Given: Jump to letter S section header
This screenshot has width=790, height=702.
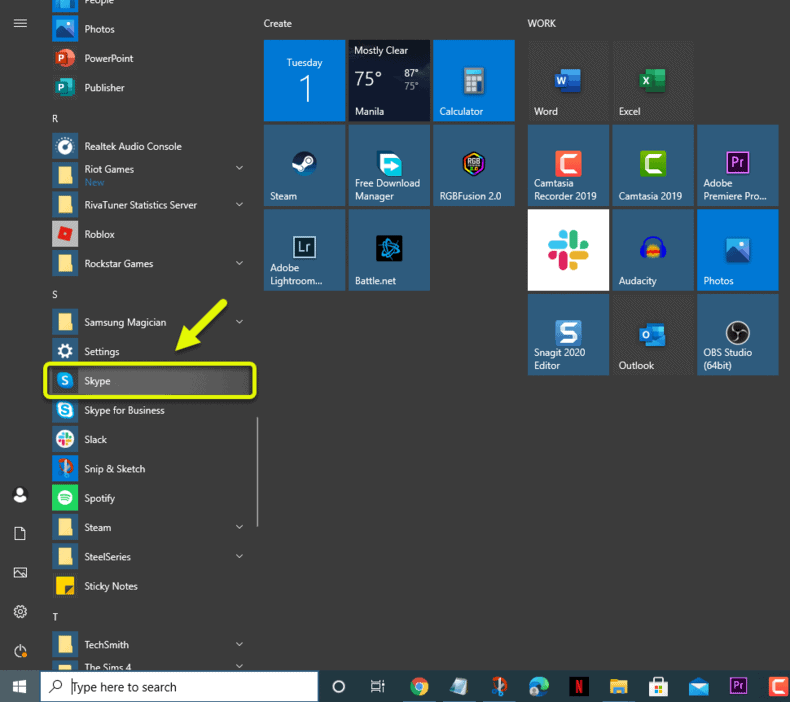Looking at the screenshot, I should click(x=55, y=294).
